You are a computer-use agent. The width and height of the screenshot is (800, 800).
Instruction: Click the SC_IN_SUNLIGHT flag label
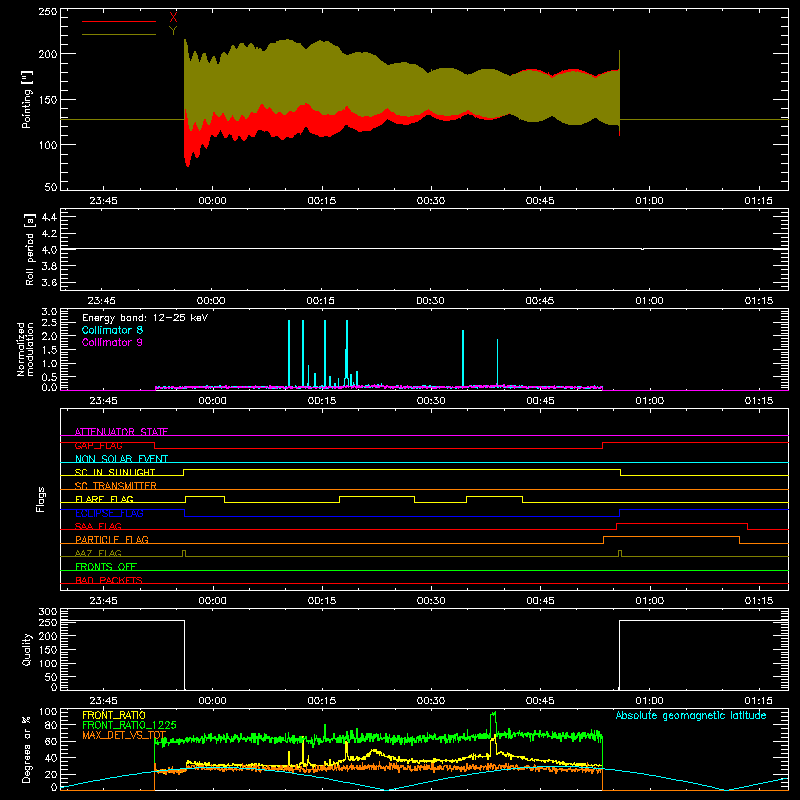[x=115, y=472]
